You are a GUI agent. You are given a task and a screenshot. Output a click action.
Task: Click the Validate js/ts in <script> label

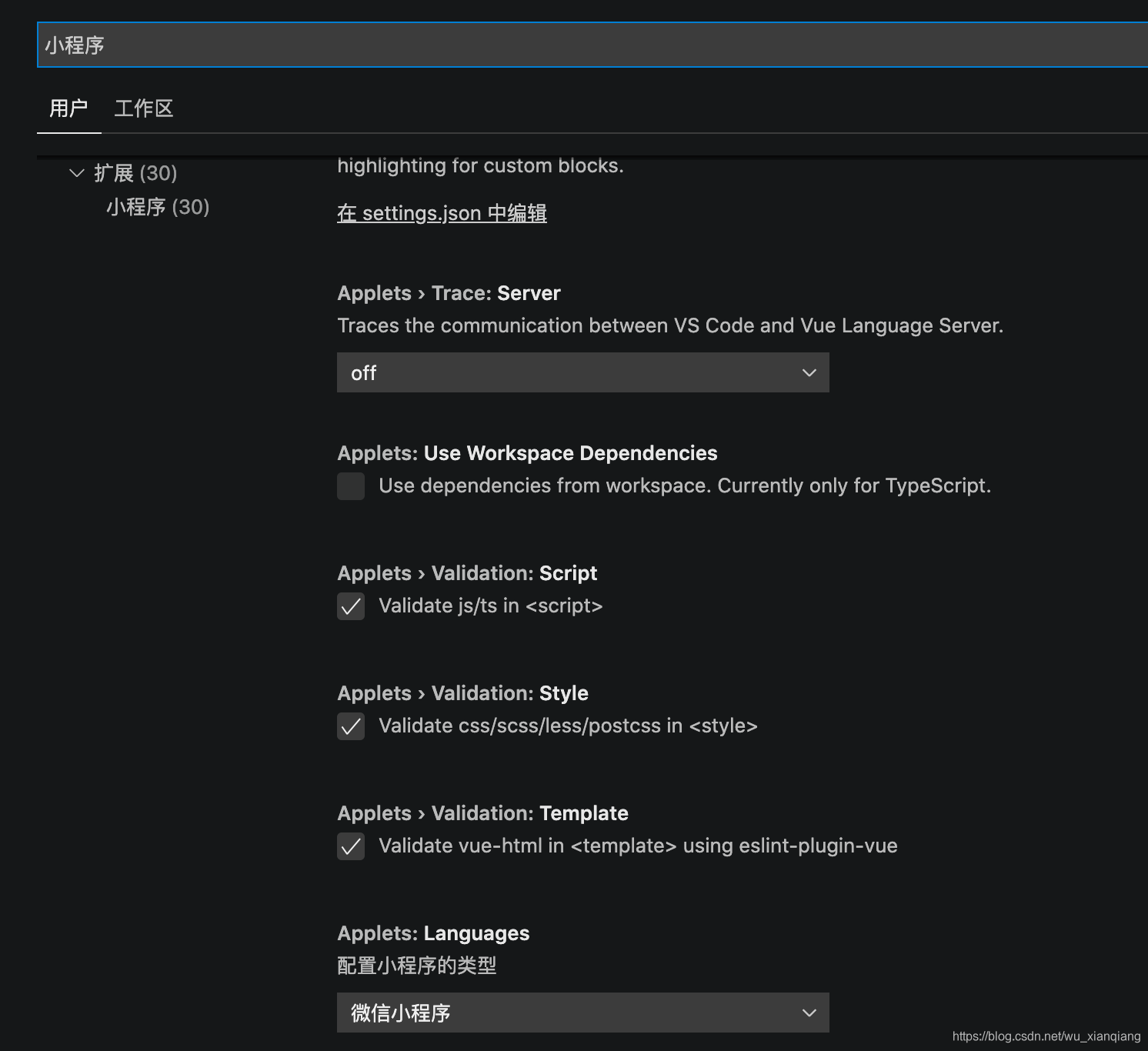point(491,606)
